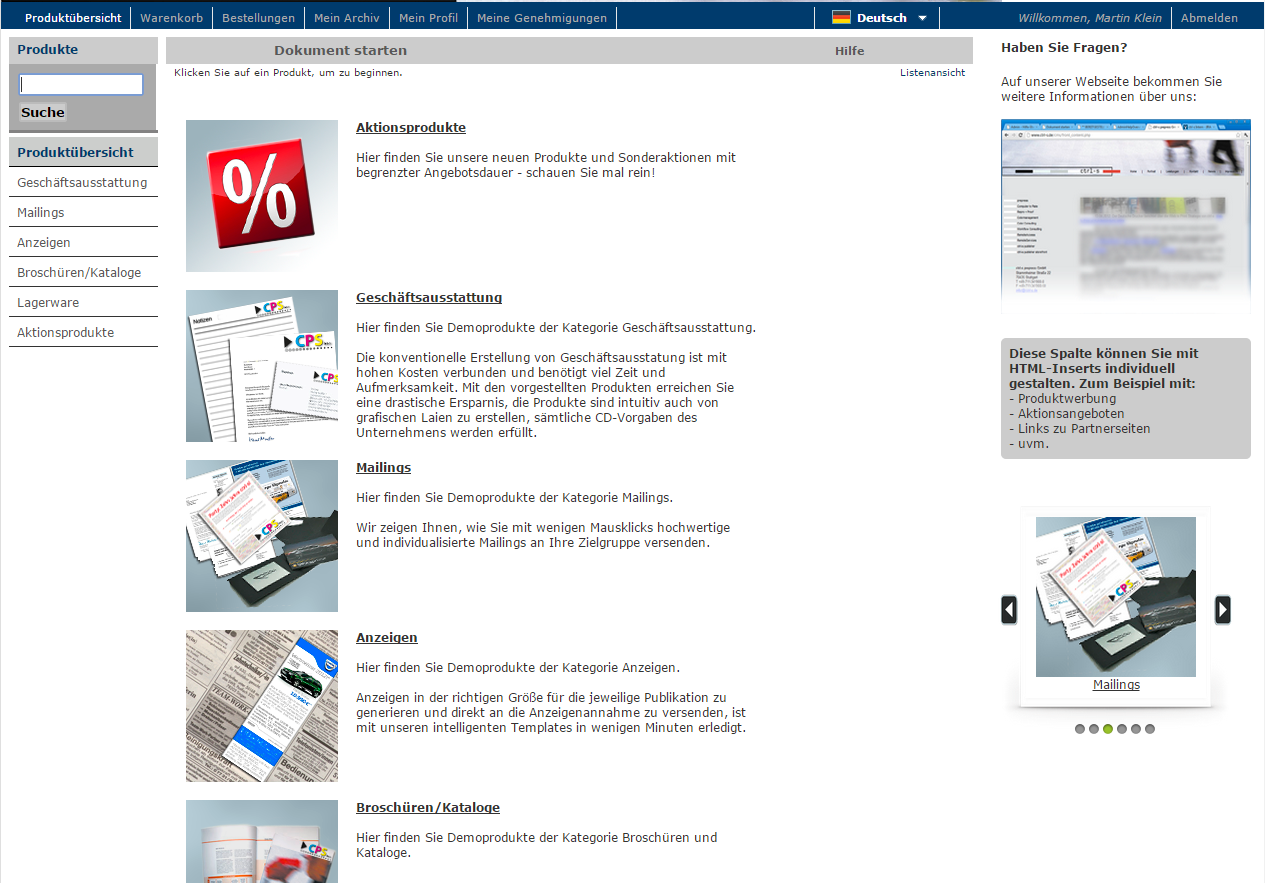Click the red percent Aktionsprodukte icon
The image size is (1265, 883).
tap(262, 196)
